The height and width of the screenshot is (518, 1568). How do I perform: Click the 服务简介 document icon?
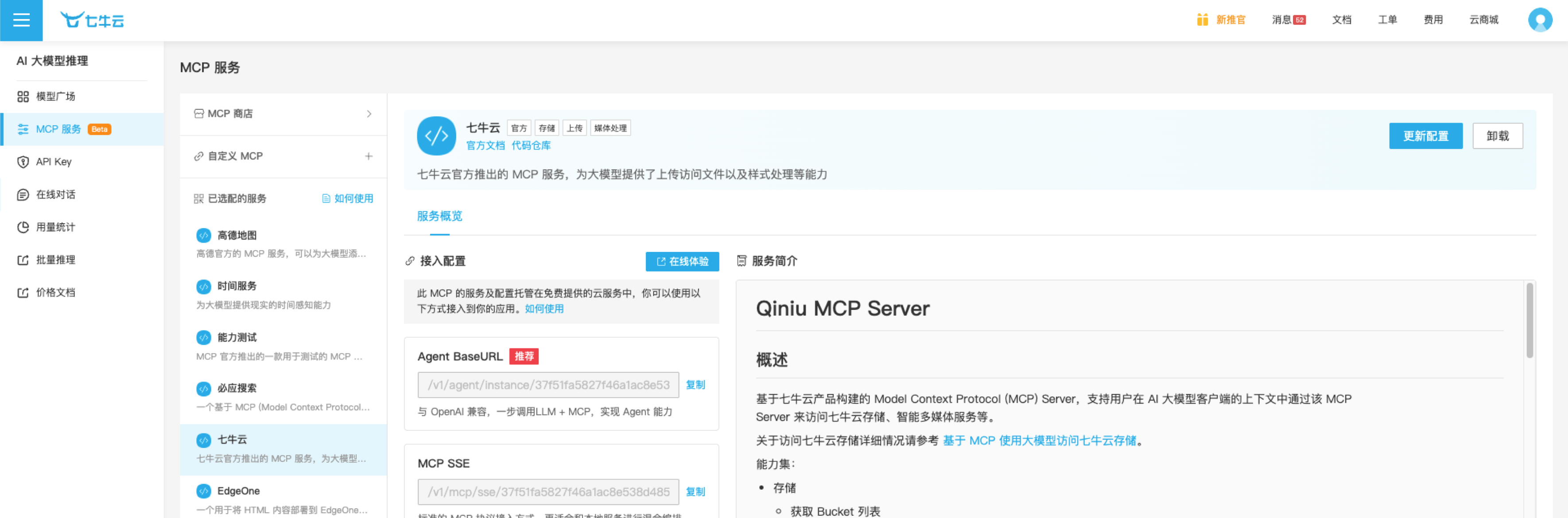(741, 261)
